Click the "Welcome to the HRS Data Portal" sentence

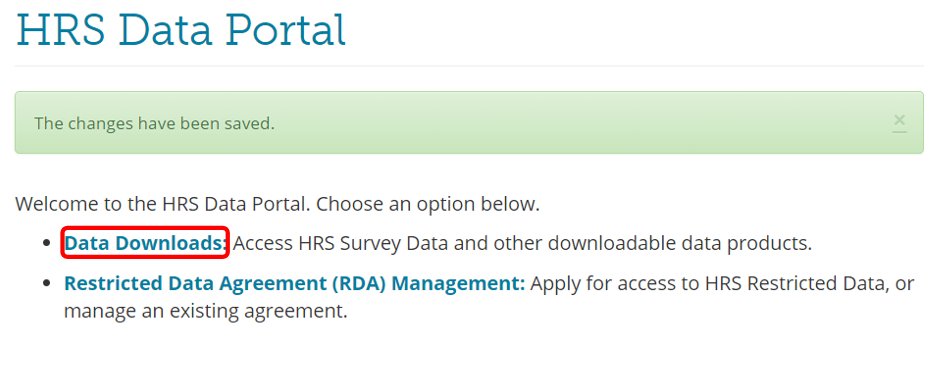pyautogui.click(x=163, y=204)
